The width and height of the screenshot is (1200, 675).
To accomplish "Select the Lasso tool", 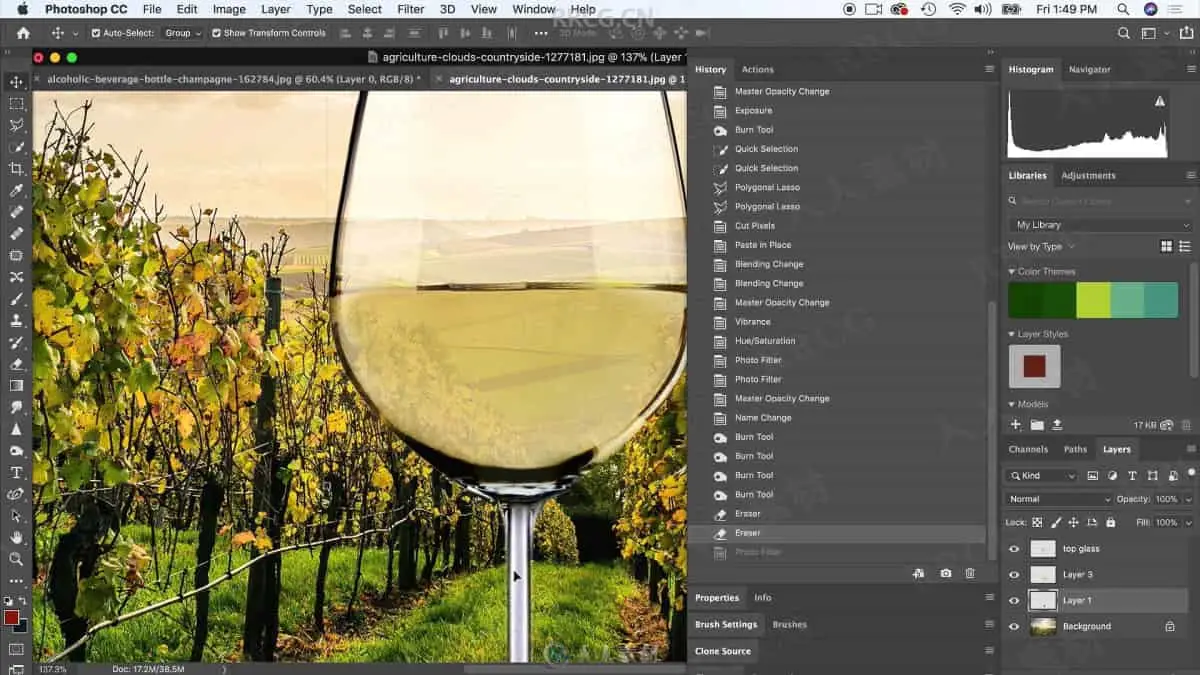I will [x=16, y=125].
